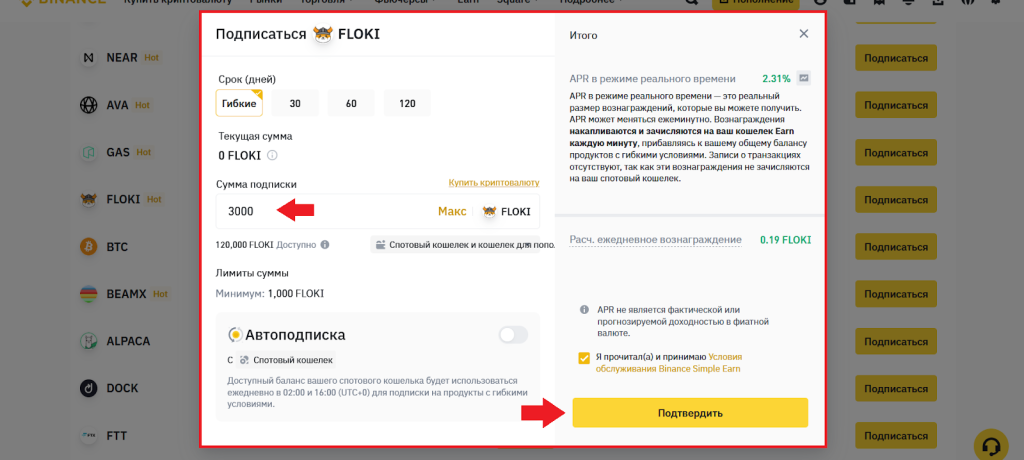This screenshot has height=460, width=1024.
Task: Close the FLOKI subscription dialog
Action: pos(804,34)
